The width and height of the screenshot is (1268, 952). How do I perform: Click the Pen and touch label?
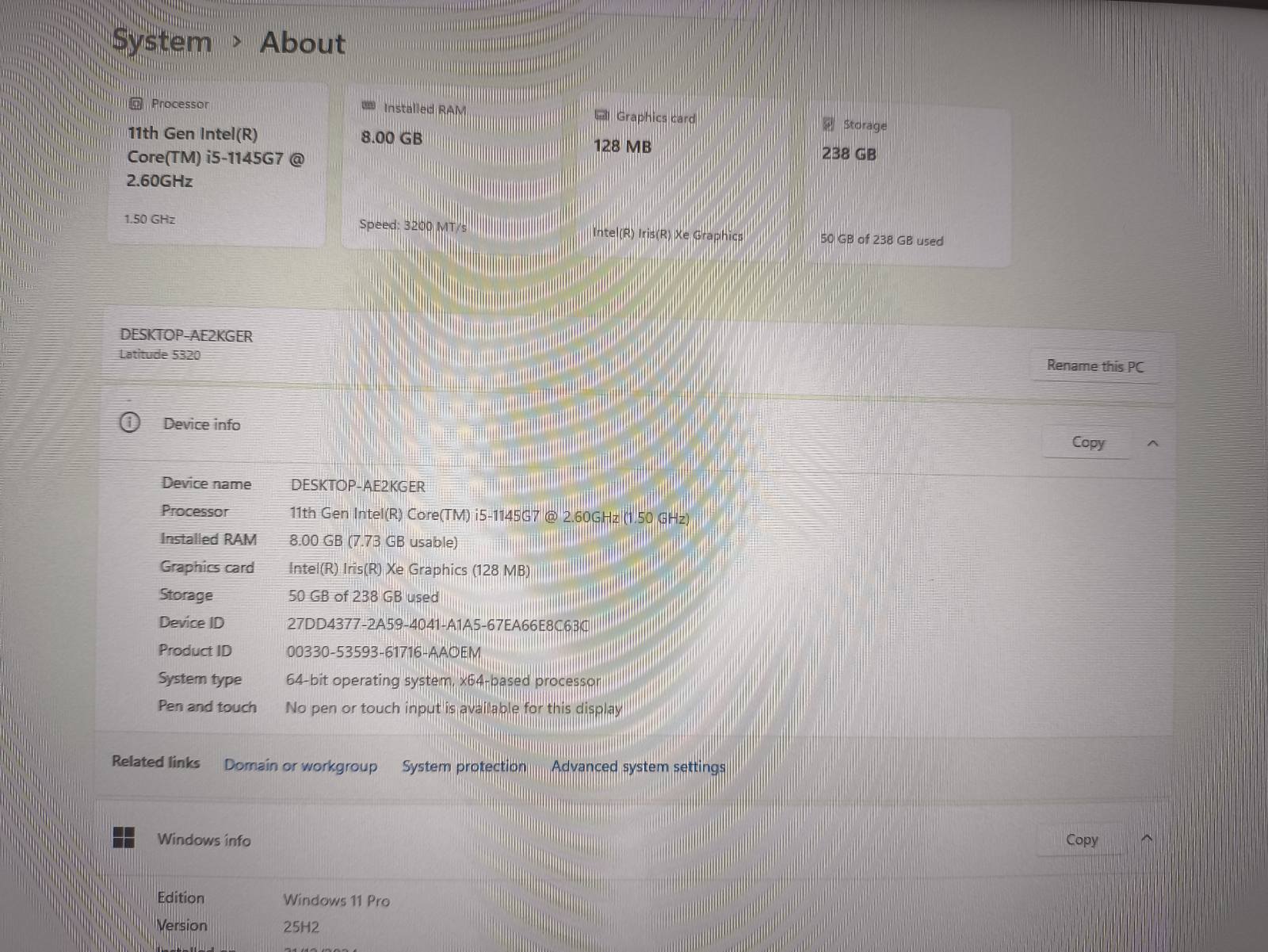[207, 706]
